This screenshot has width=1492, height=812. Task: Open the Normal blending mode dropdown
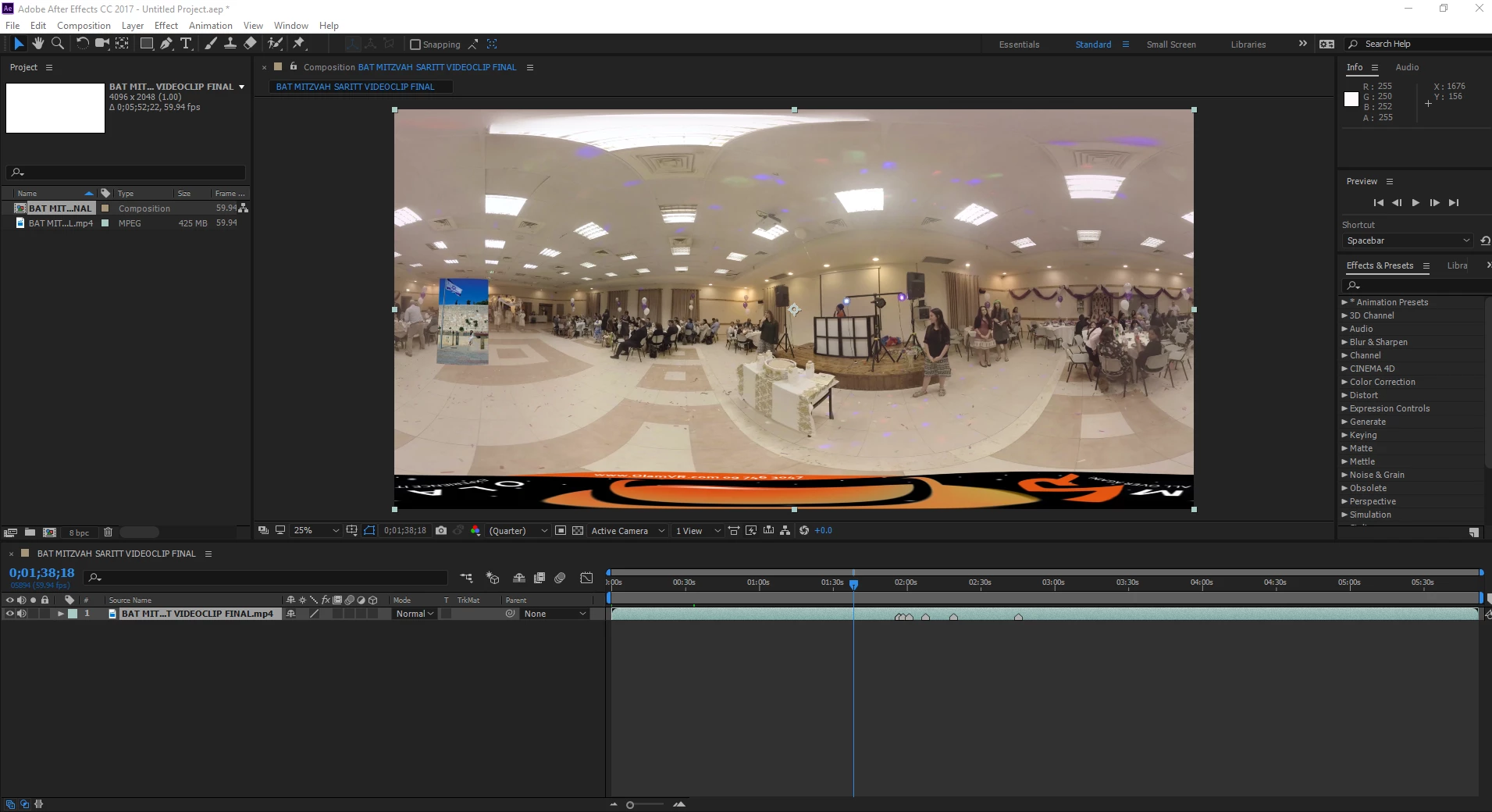point(415,614)
